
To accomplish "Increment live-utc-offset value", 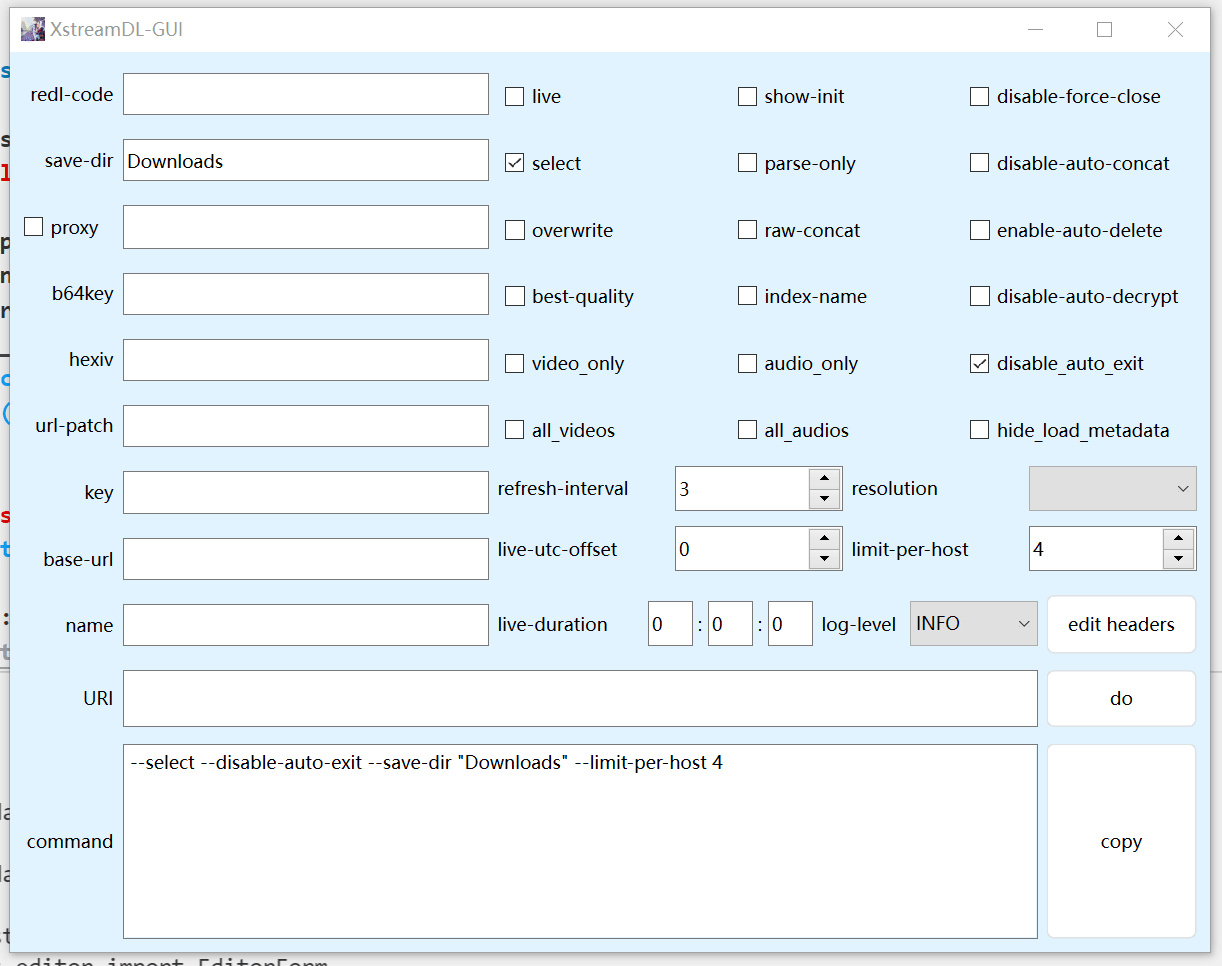I will click(824, 539).
